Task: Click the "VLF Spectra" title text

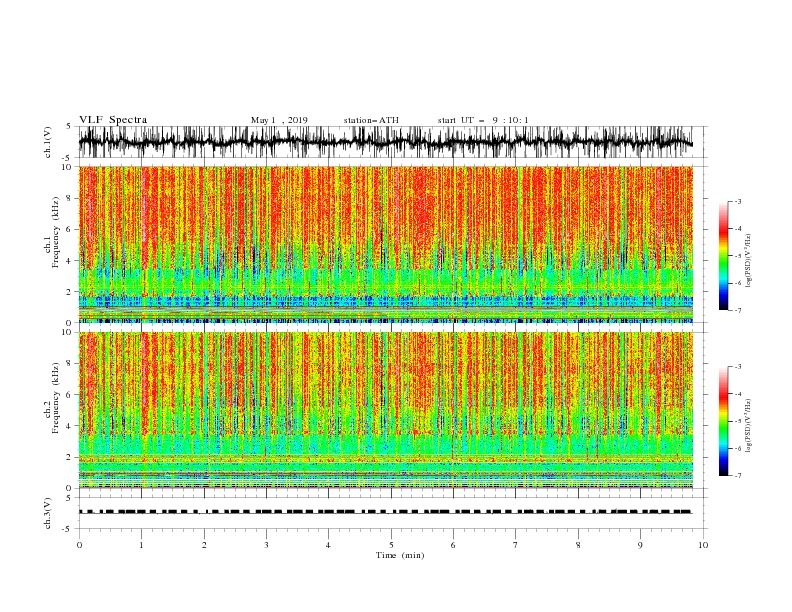Action: (113, 120)
